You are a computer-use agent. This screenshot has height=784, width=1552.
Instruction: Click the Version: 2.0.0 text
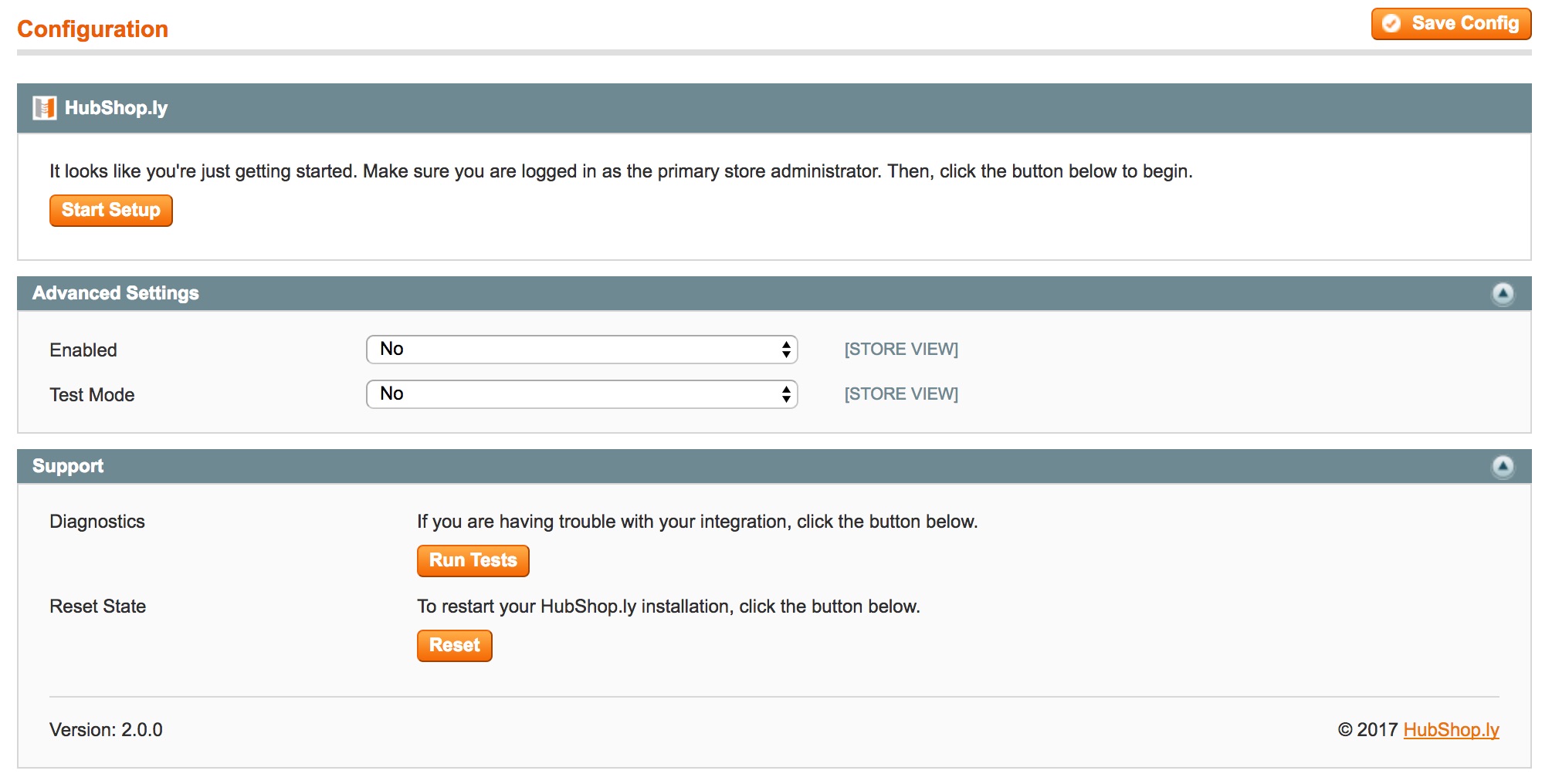point(106,730)
